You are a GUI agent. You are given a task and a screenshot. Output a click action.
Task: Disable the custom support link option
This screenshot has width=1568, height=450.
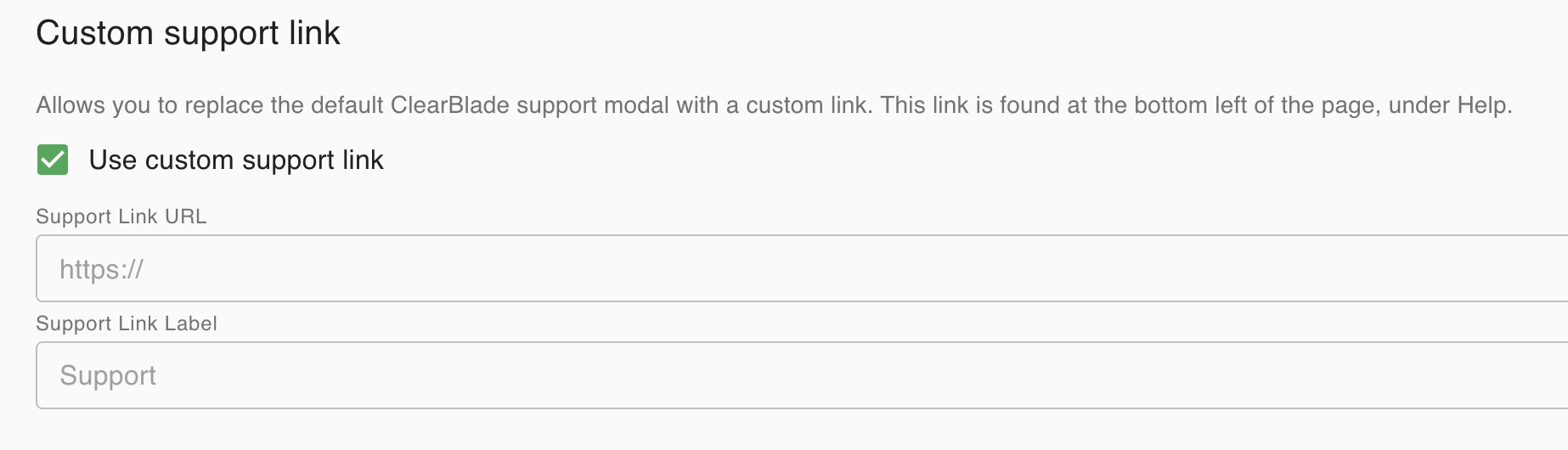[53, 160]
